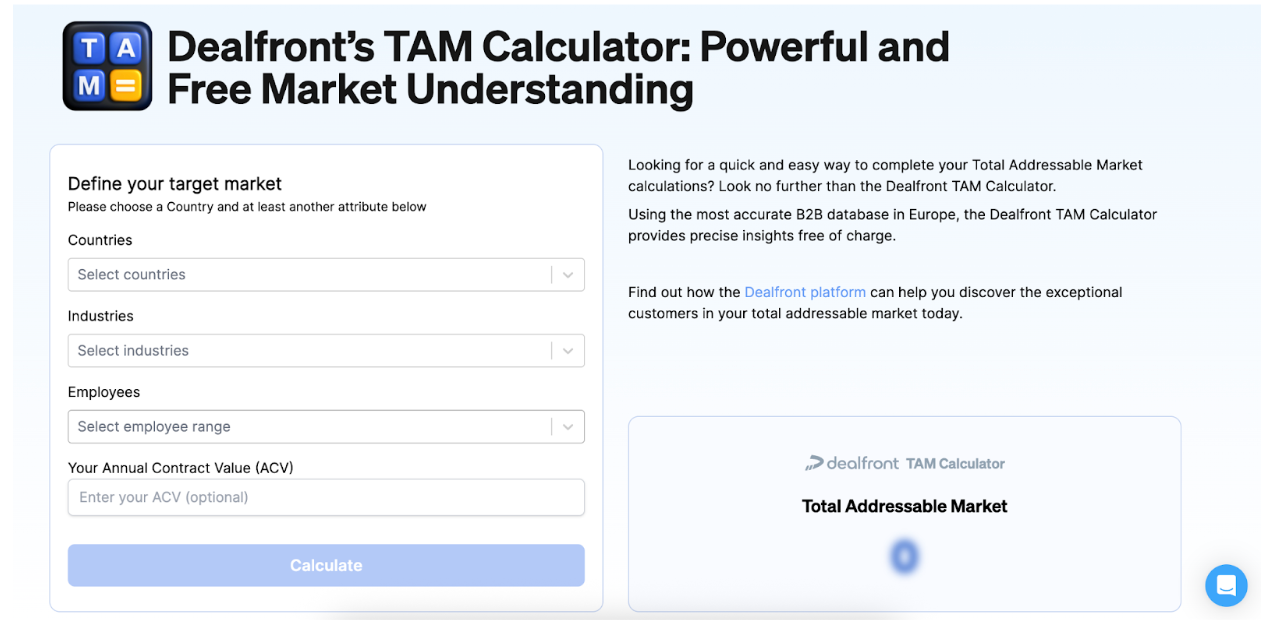Click the Calculate button
This screenshot has height=628, width=1276.
pos(326,565)
